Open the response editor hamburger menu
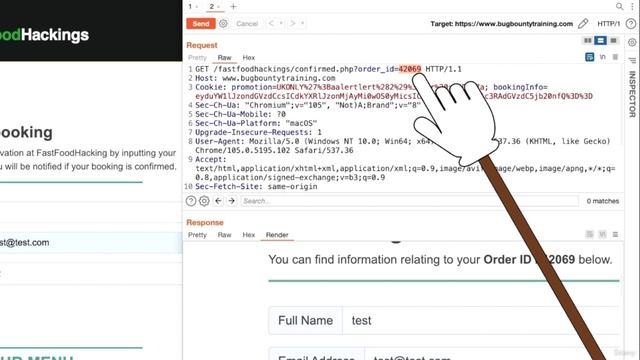640x360 pixels. pos(615,234)
